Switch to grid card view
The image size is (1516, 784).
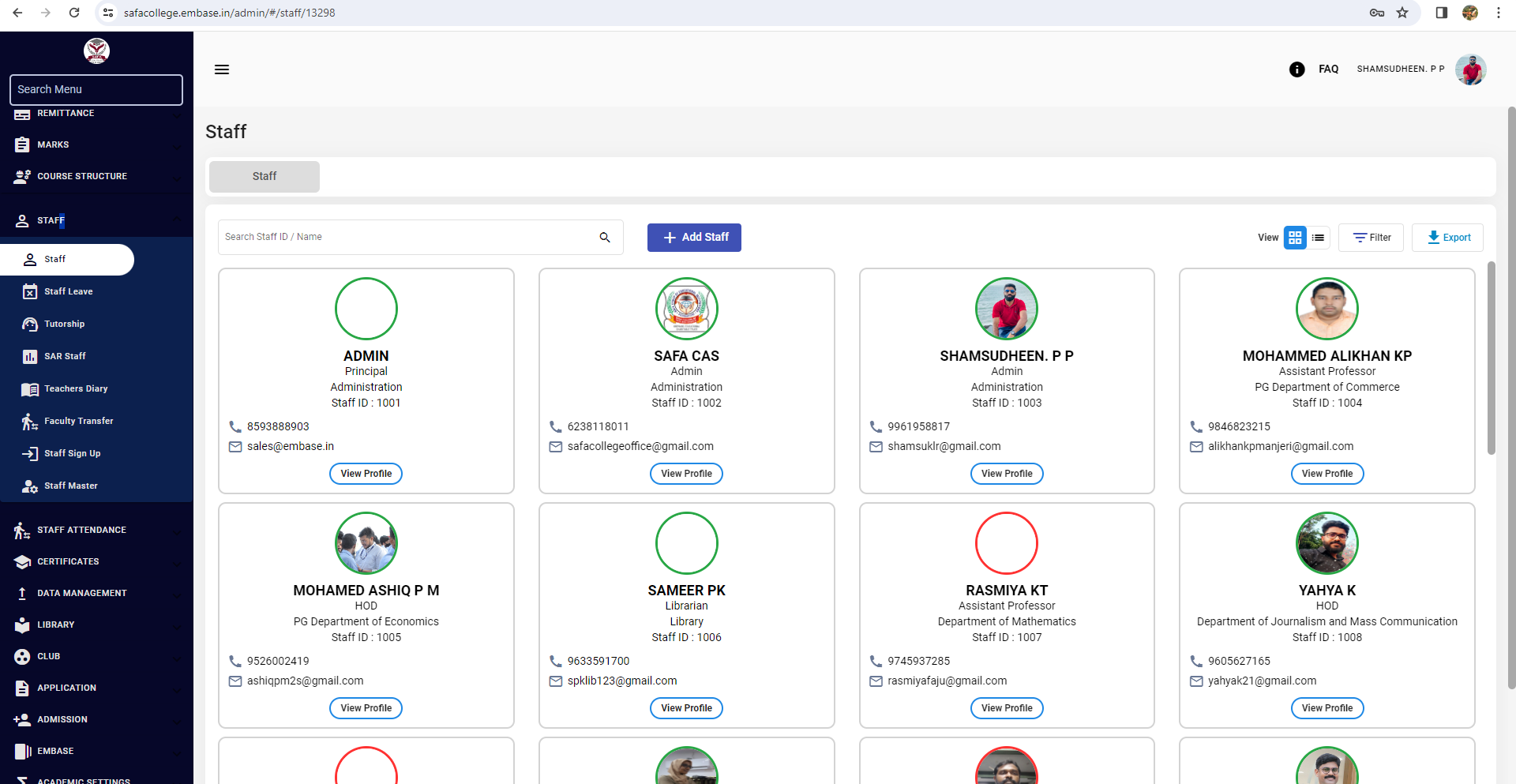click(1295, 237)
